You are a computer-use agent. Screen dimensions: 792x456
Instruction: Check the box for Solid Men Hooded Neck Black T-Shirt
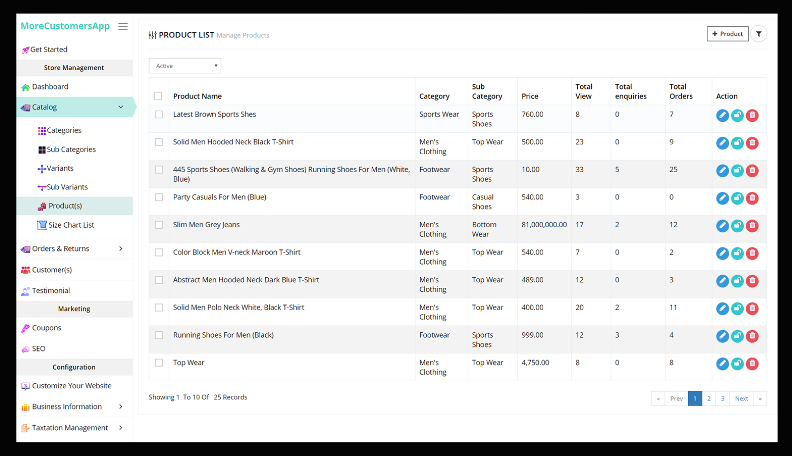(158, 142)
